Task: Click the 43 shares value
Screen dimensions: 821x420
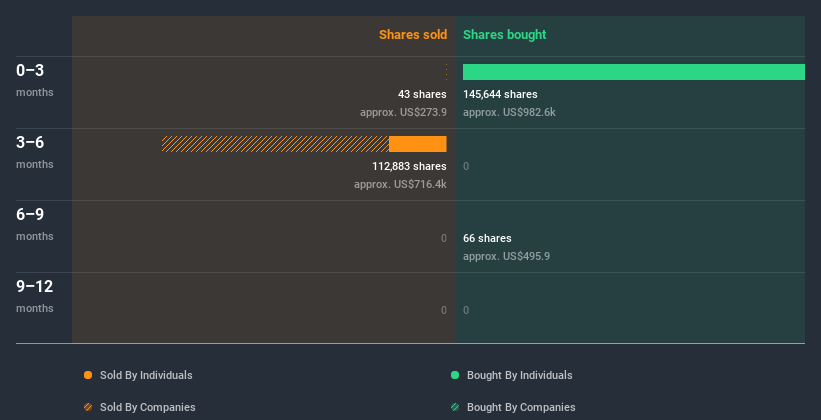Action: [x=422, y=94]
